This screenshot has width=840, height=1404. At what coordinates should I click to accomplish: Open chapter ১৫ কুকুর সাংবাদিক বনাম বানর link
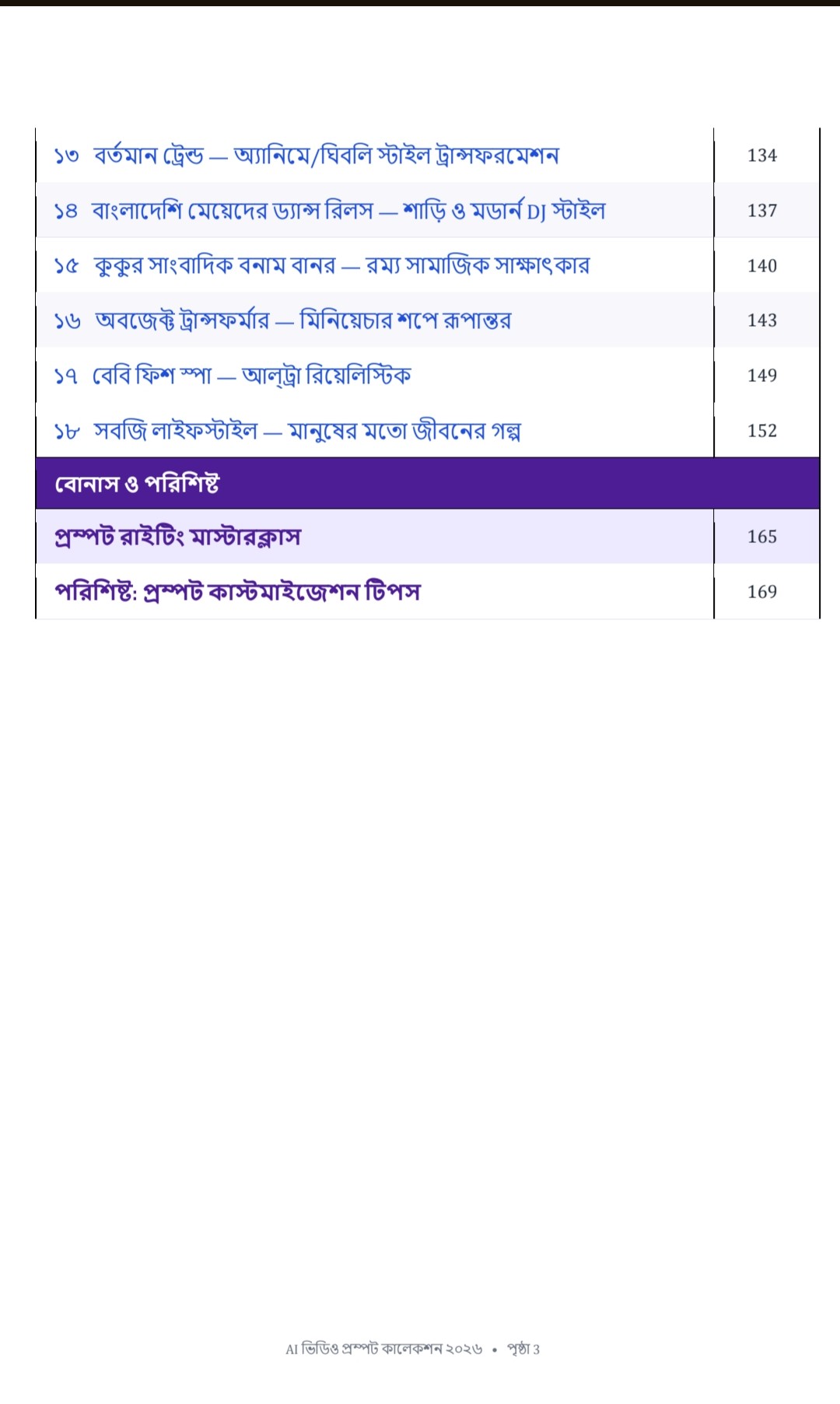pos(322,266)
